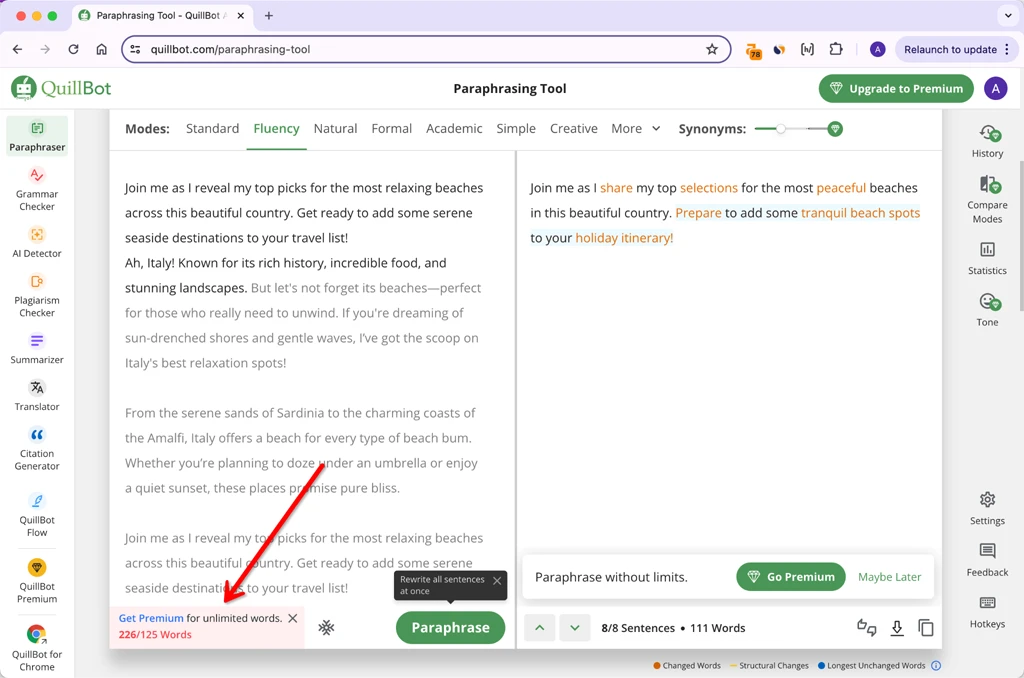
Task: Open QuillBot for Chrome from sidebar
Action: click(x=37, y=649)
